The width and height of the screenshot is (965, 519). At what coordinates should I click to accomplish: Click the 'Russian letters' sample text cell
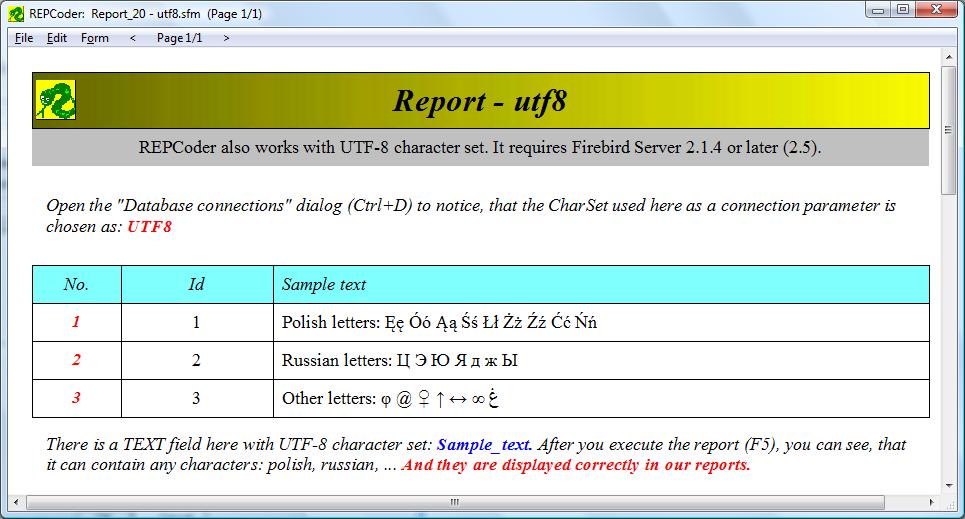coord(601,360)
